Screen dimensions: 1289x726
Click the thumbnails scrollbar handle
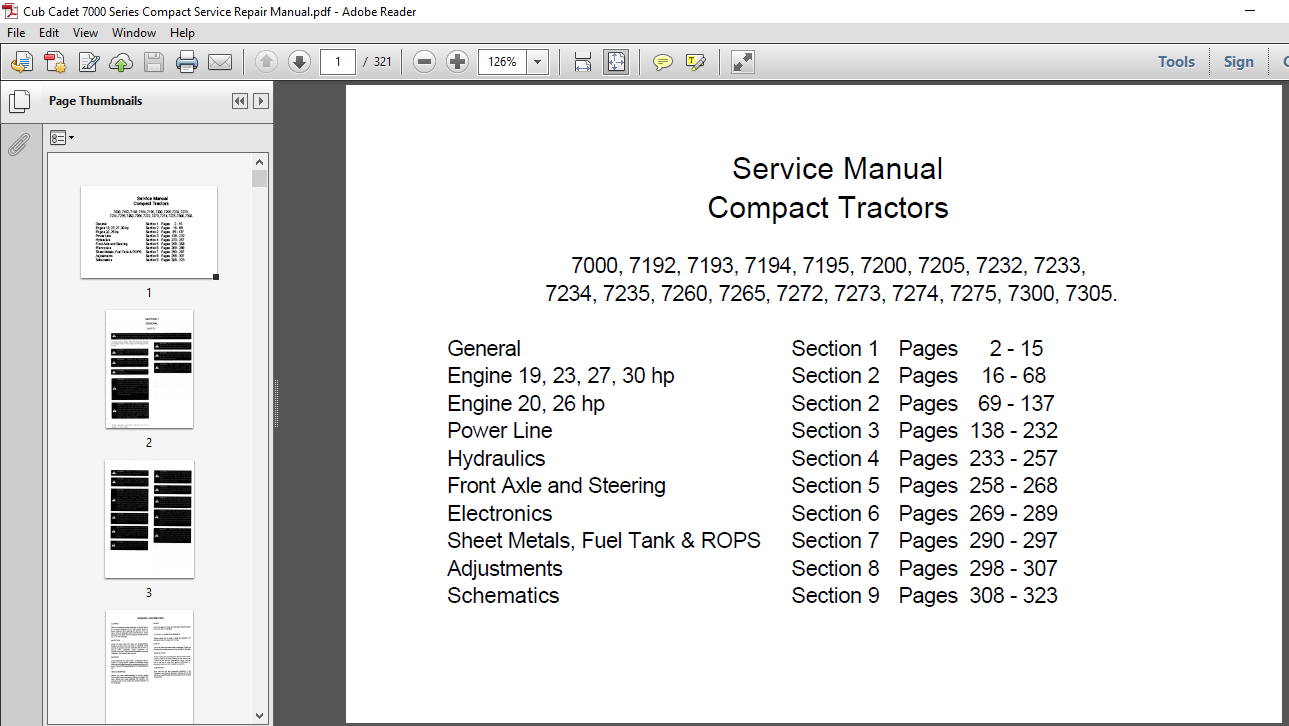click(260, 179)
